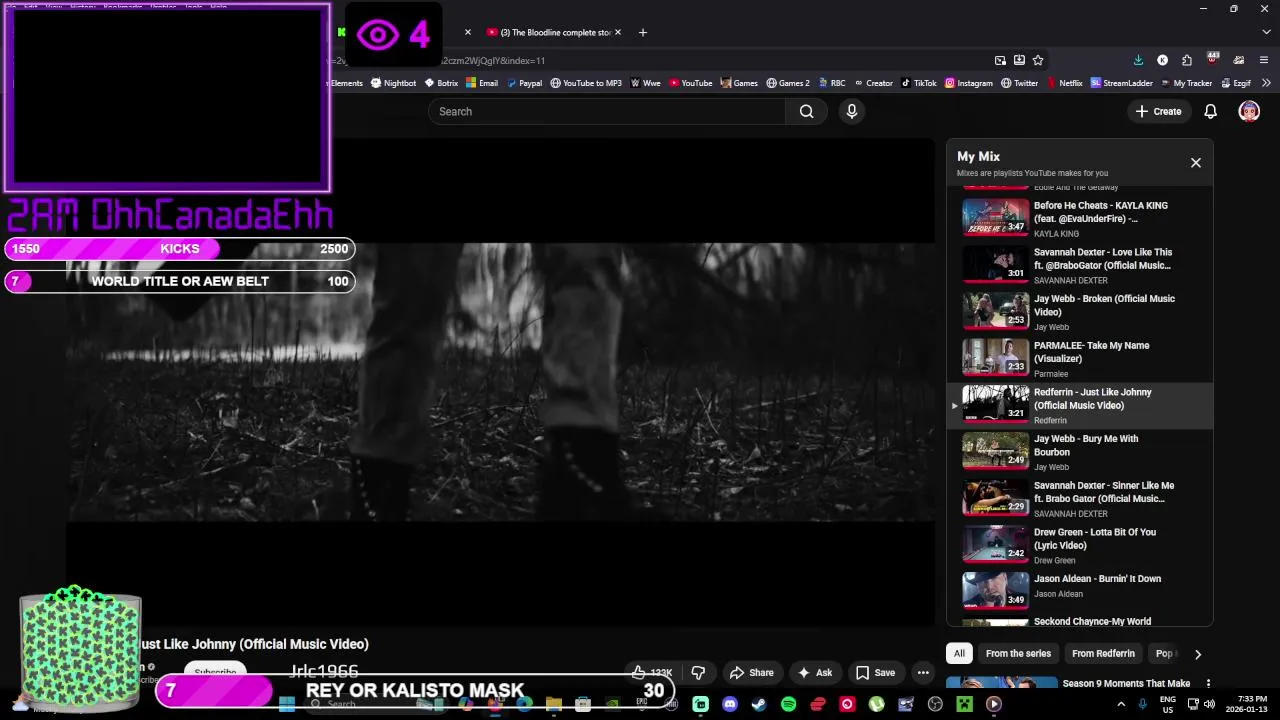This screenshot has height=720, width=1280.
Task: Play Savannah Dexter - Sinner Like Me thumbnail
Action: point(995,498)
